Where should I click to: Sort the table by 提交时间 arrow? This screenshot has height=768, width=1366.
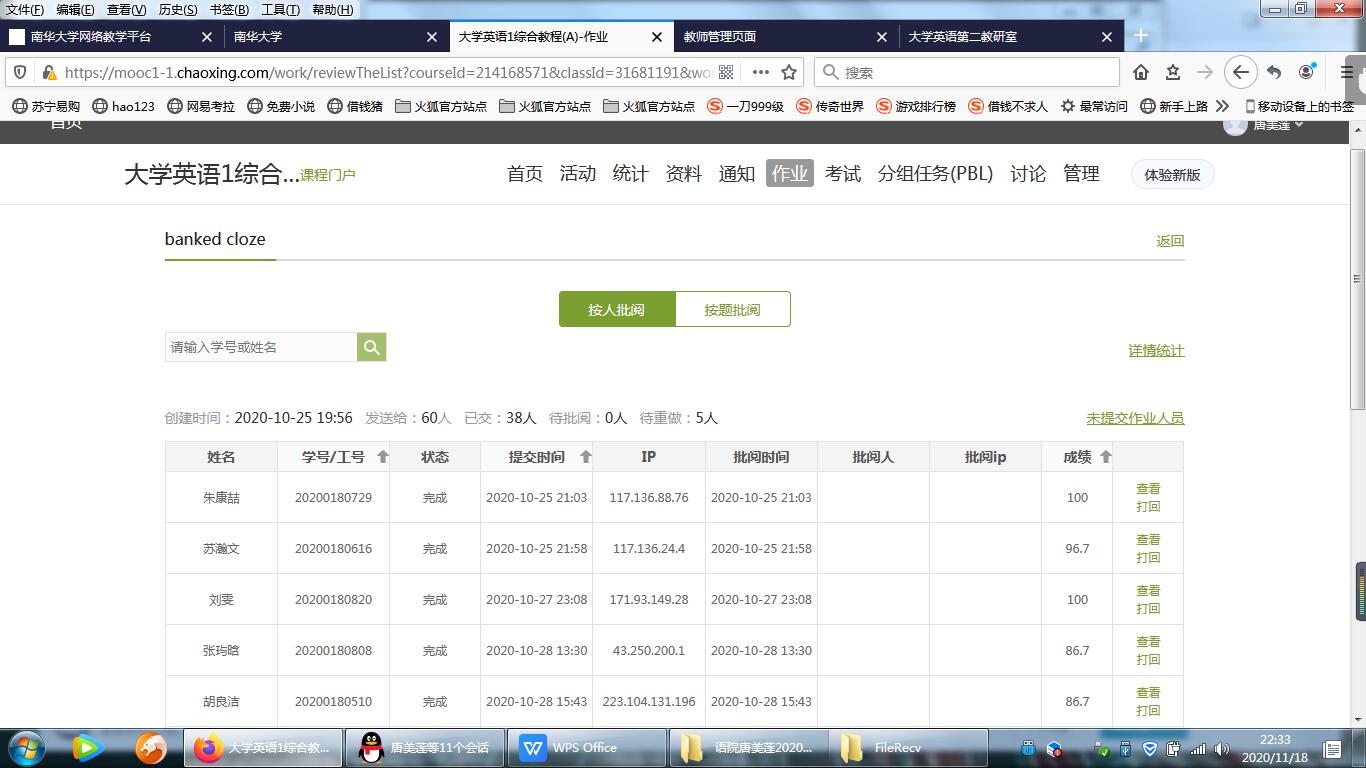(x=586, y=457)
